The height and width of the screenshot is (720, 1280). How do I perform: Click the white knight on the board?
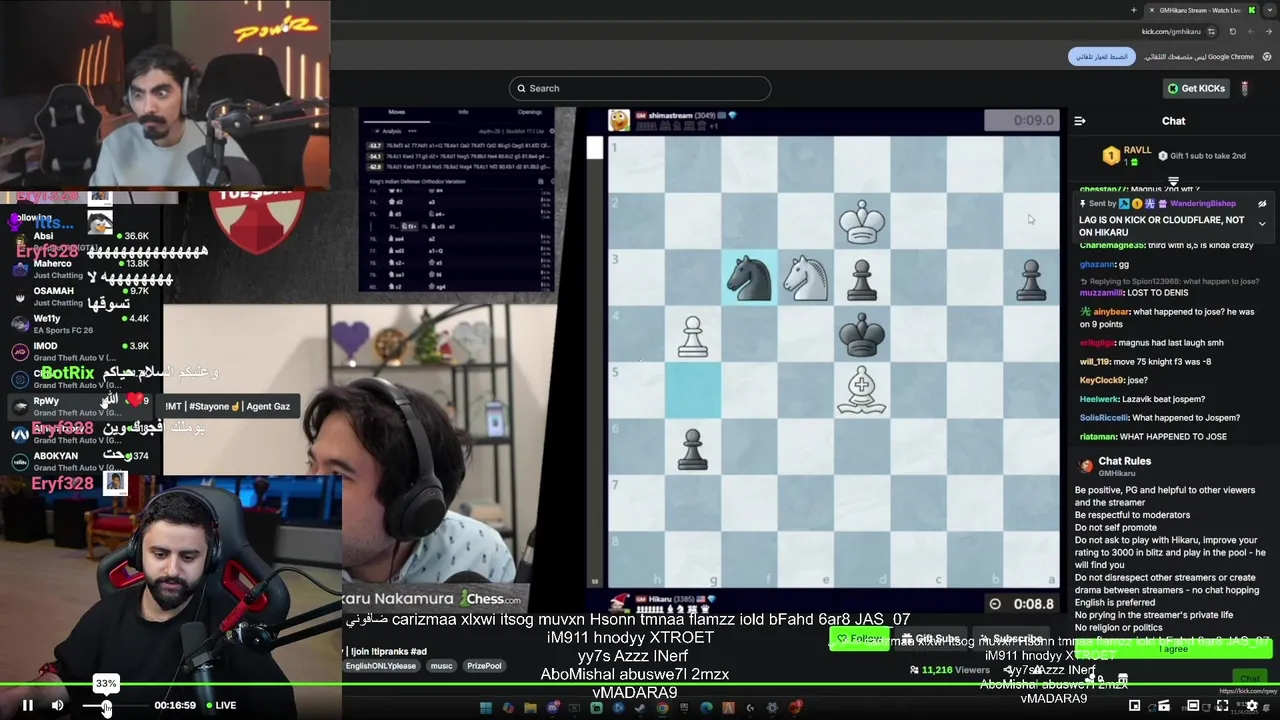(x=805, y=277)
